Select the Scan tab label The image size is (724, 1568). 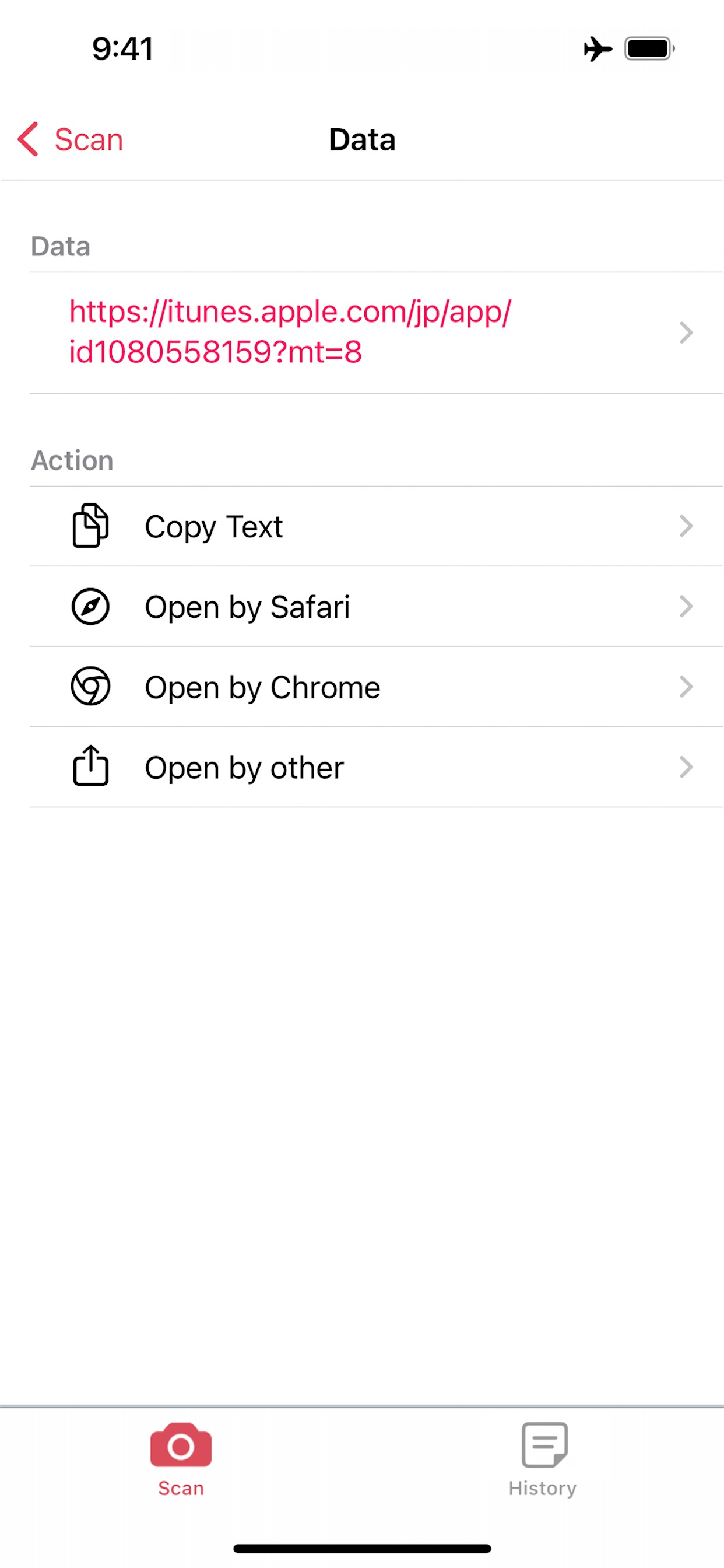point(181,1488)
